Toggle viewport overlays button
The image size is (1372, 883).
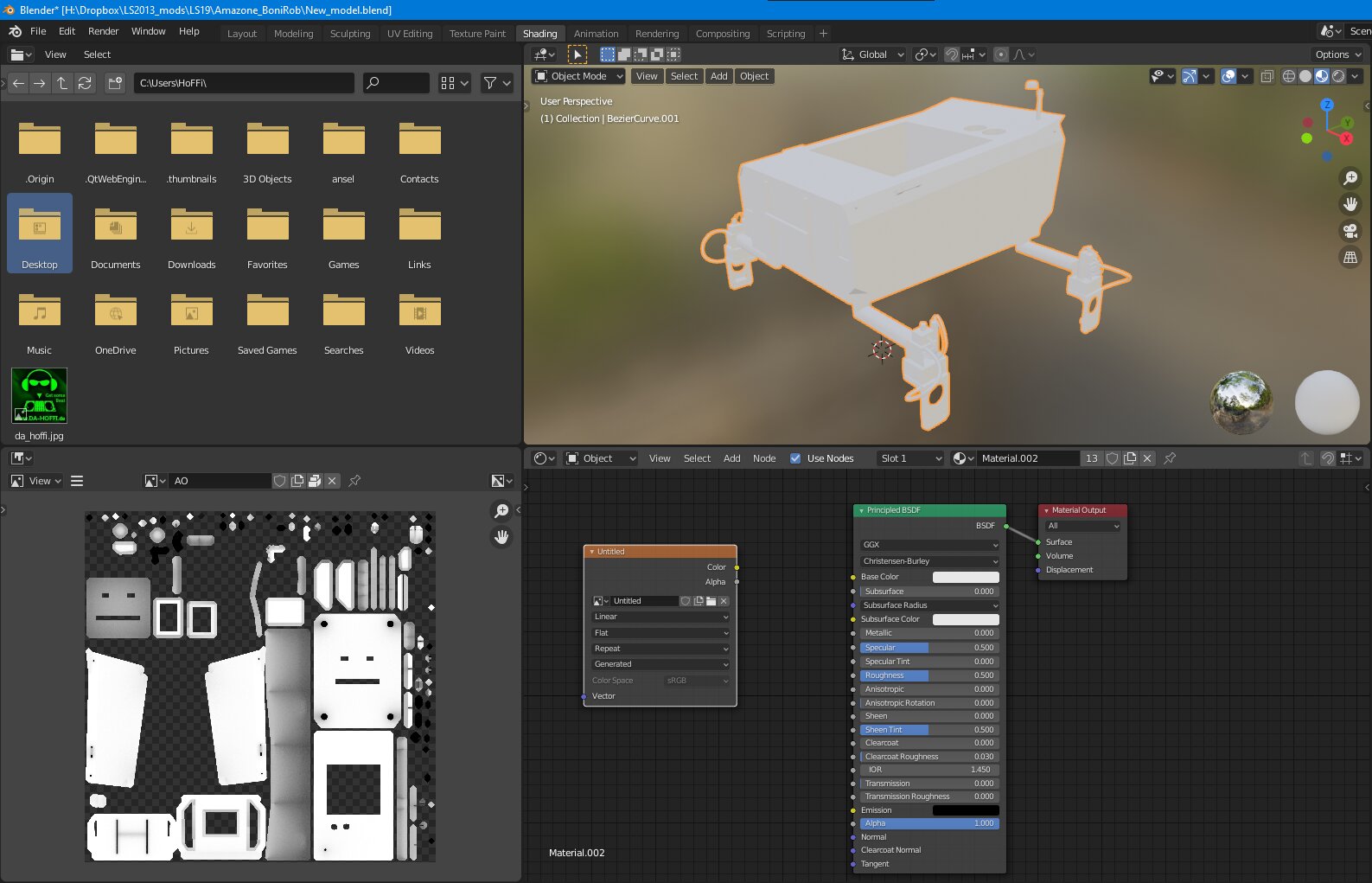pos(1228,76)
